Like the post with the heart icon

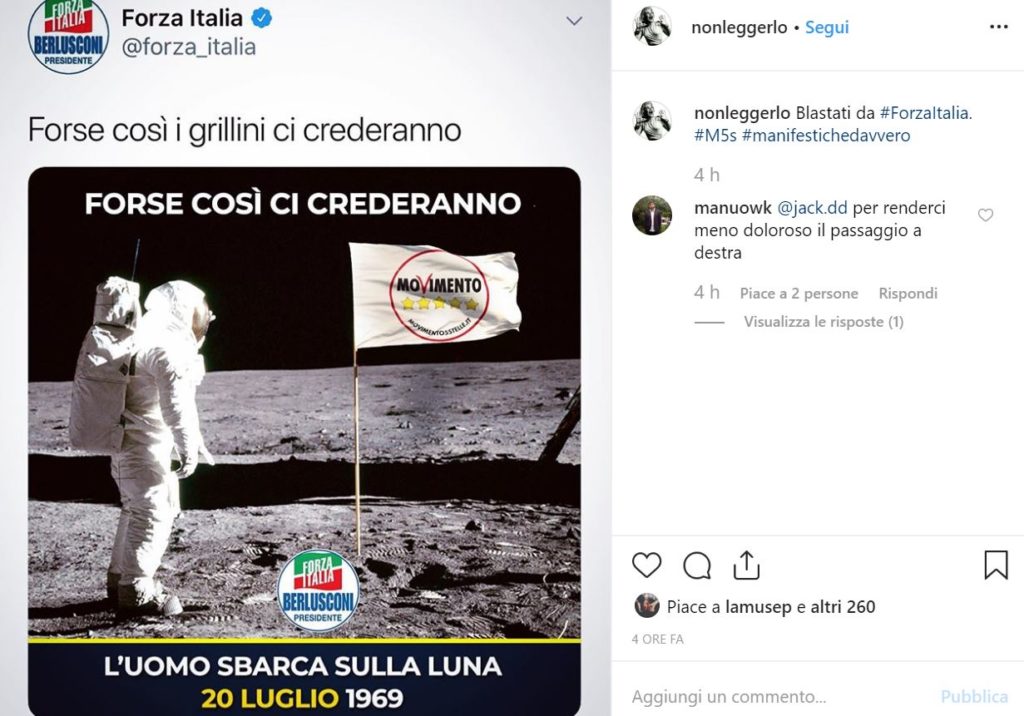pos(647,565)
